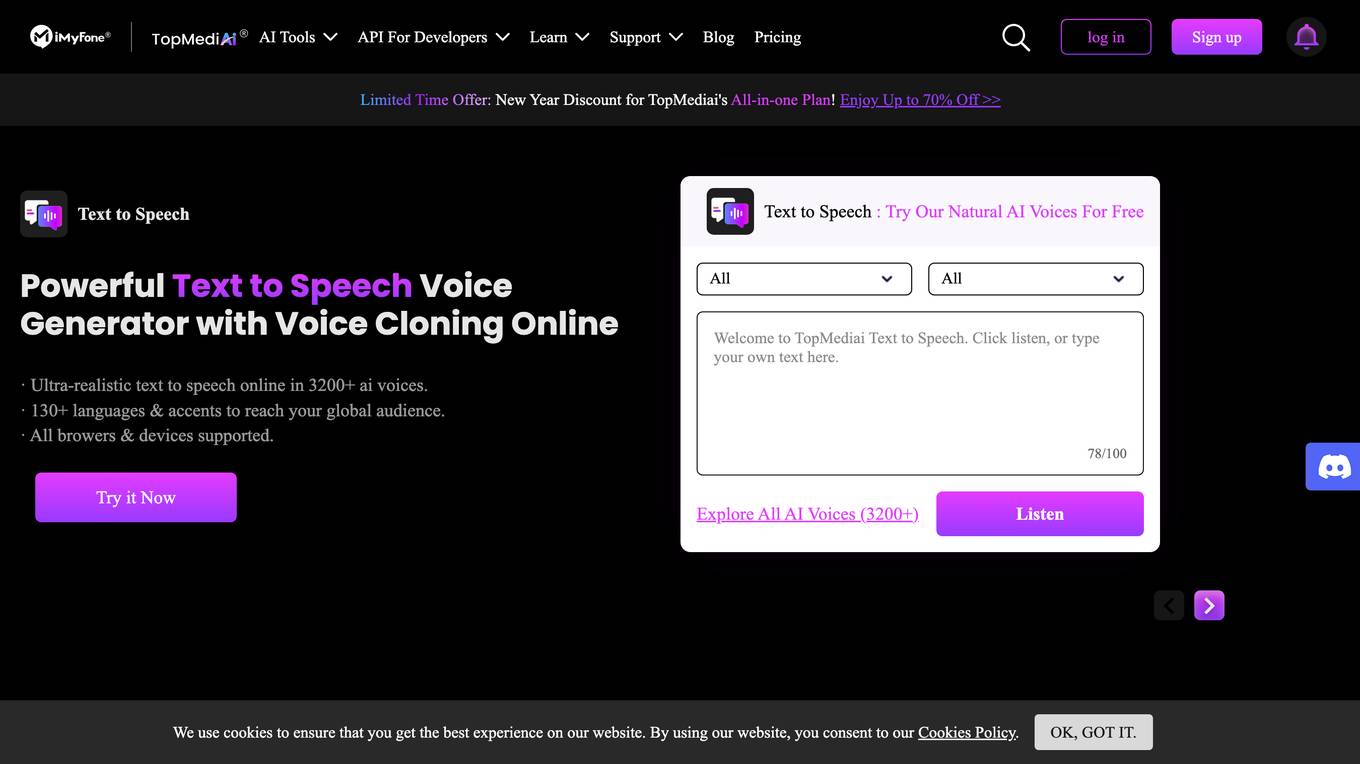The height and width of the screenshot is (764, 1360).
Task: Accept cookies with OK, GOT IT
Action: 1093,733
